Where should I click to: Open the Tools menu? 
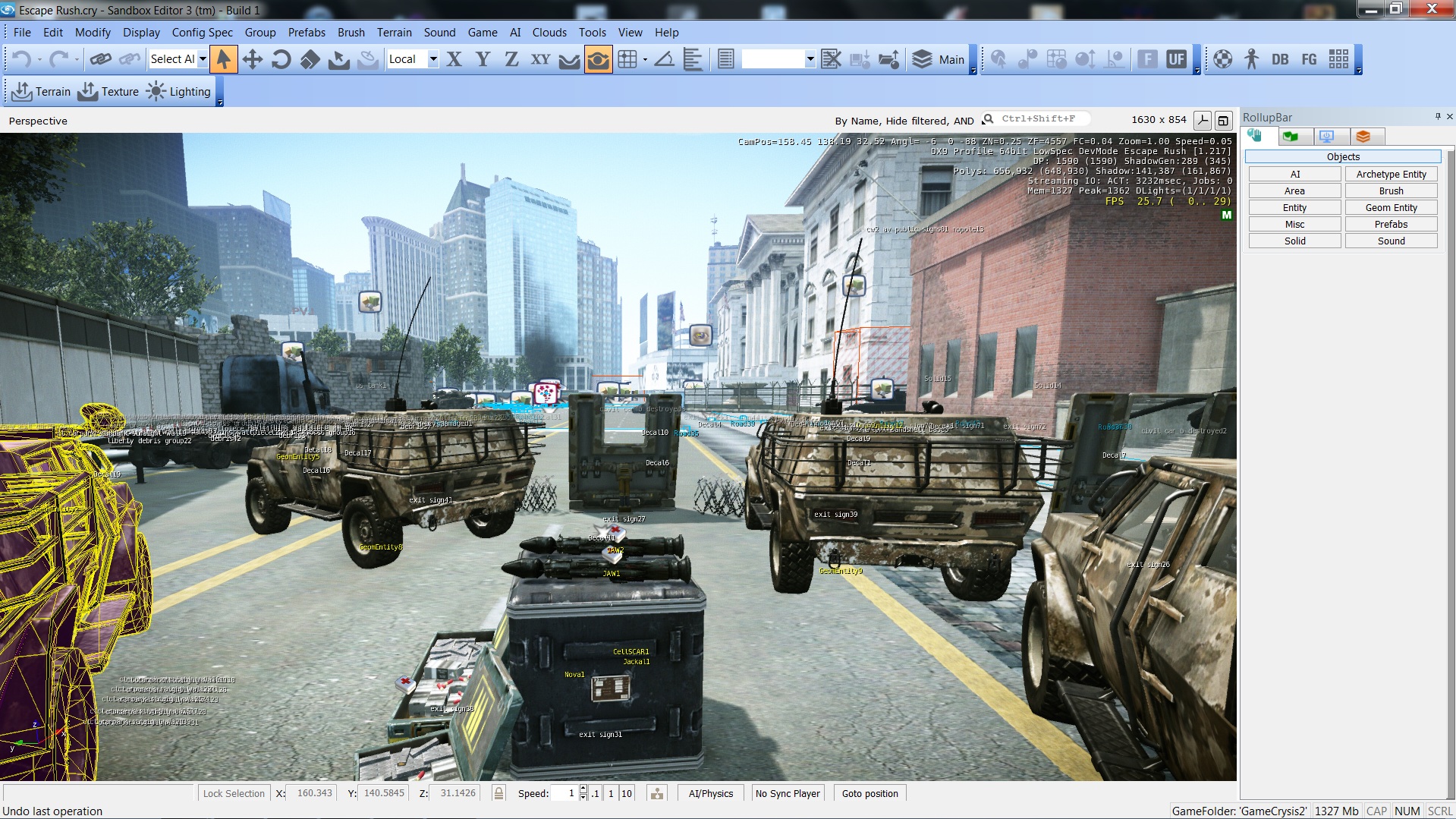click(592, 33)
